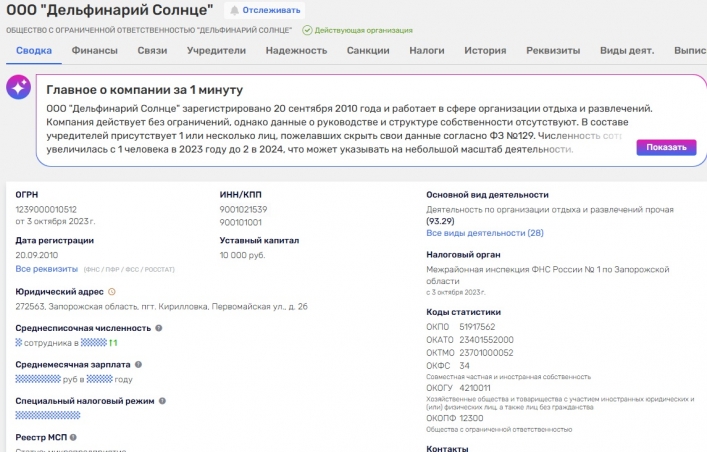Click help icon beside Реестр МСП

pos(72,437)
